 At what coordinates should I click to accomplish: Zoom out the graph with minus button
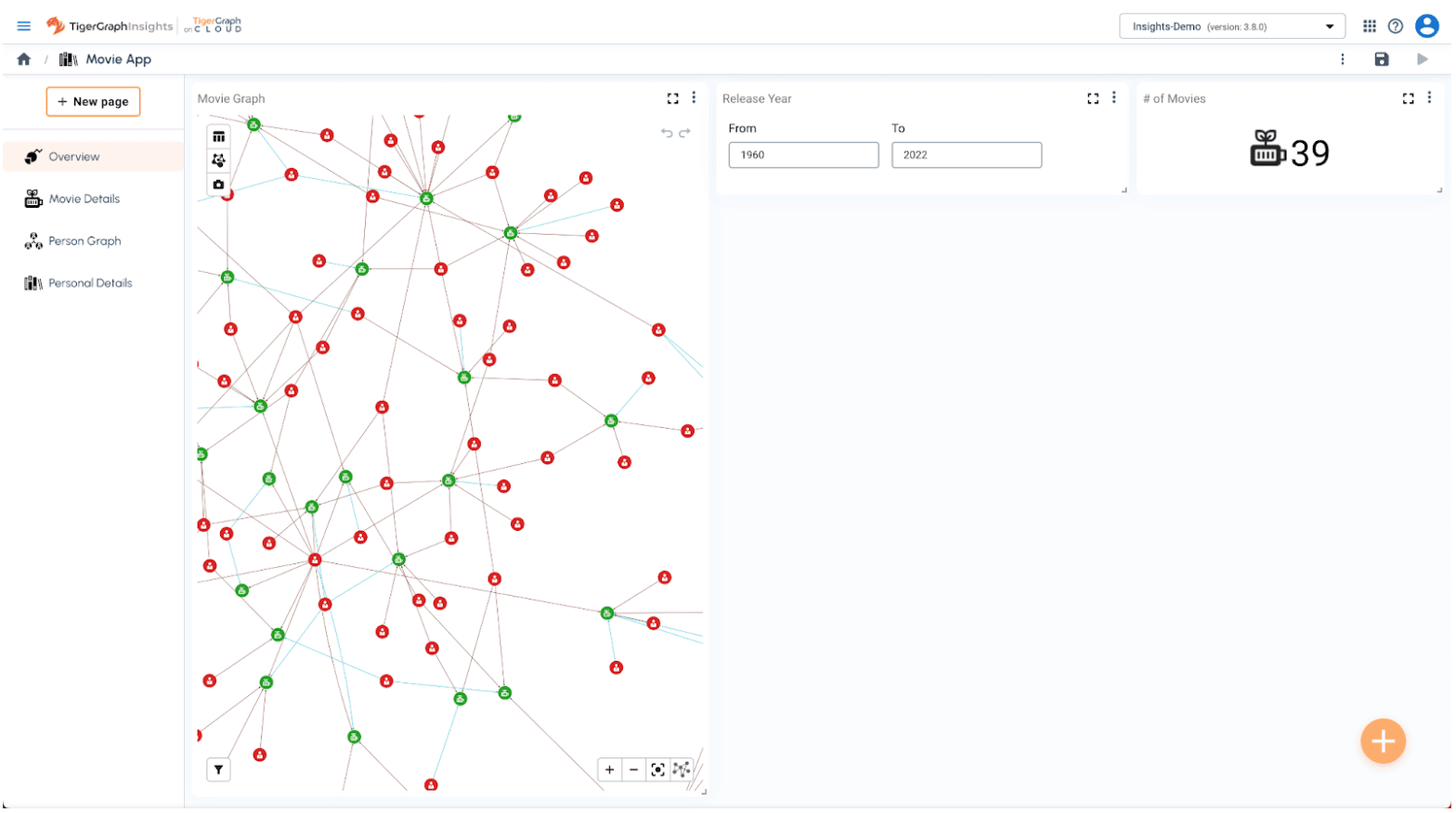[634, 770]
